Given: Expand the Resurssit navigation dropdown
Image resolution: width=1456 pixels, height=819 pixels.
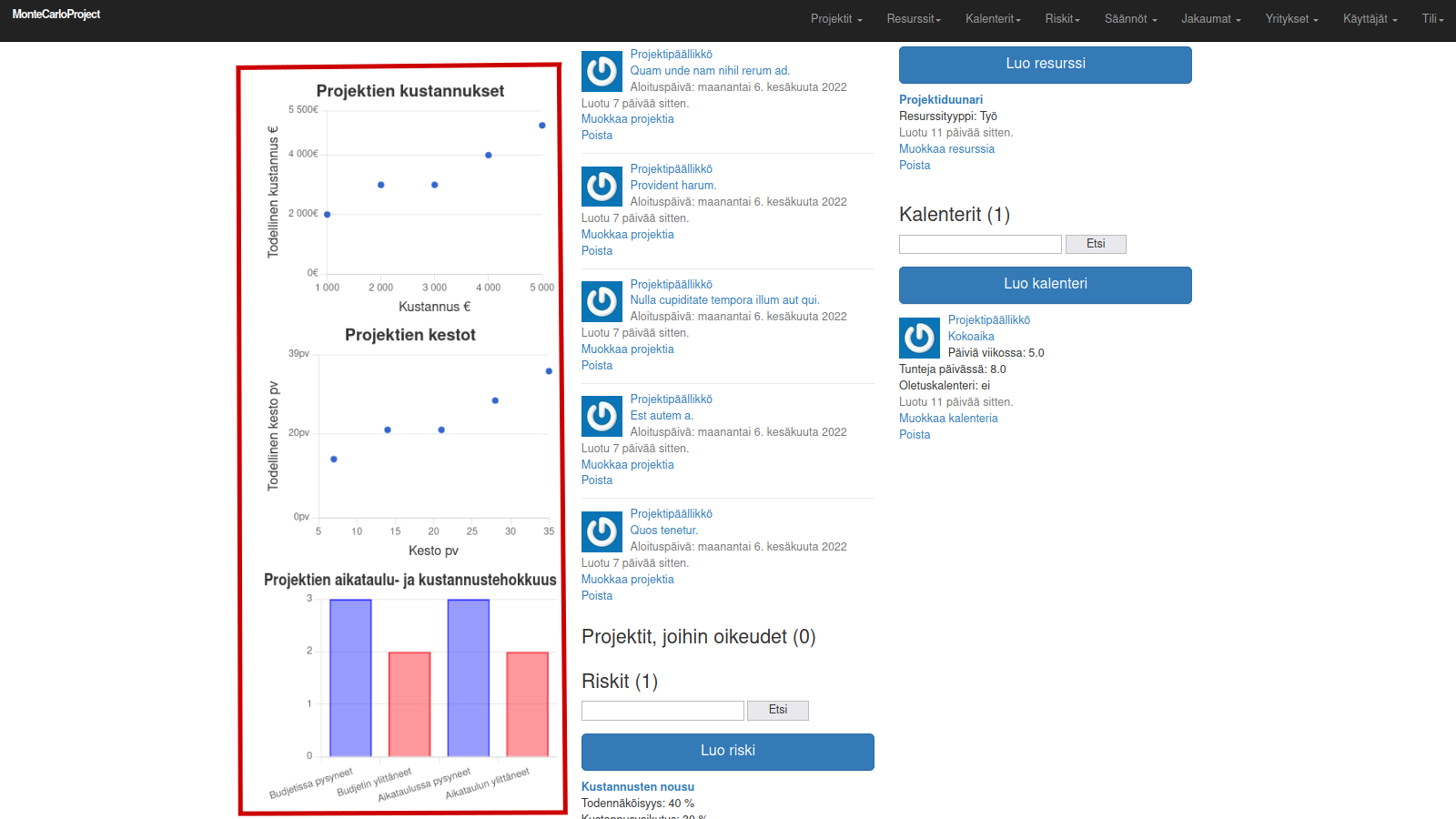Looking at the screenshot, I should 914,19.
